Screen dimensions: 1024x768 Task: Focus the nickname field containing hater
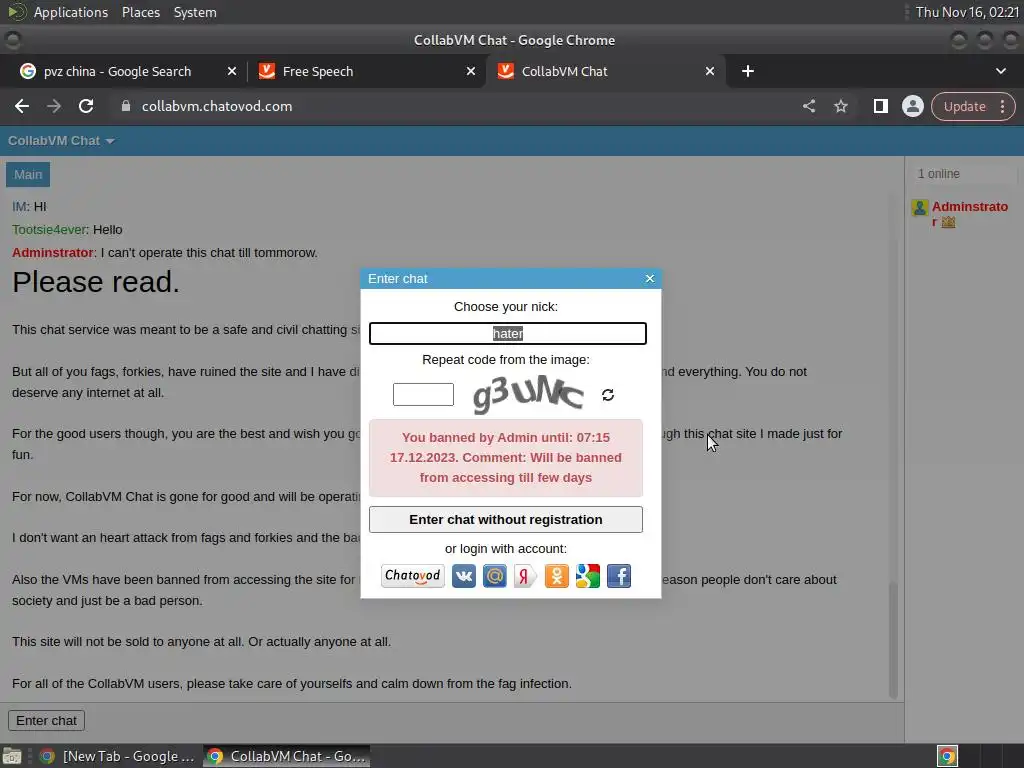click(507, 334)
